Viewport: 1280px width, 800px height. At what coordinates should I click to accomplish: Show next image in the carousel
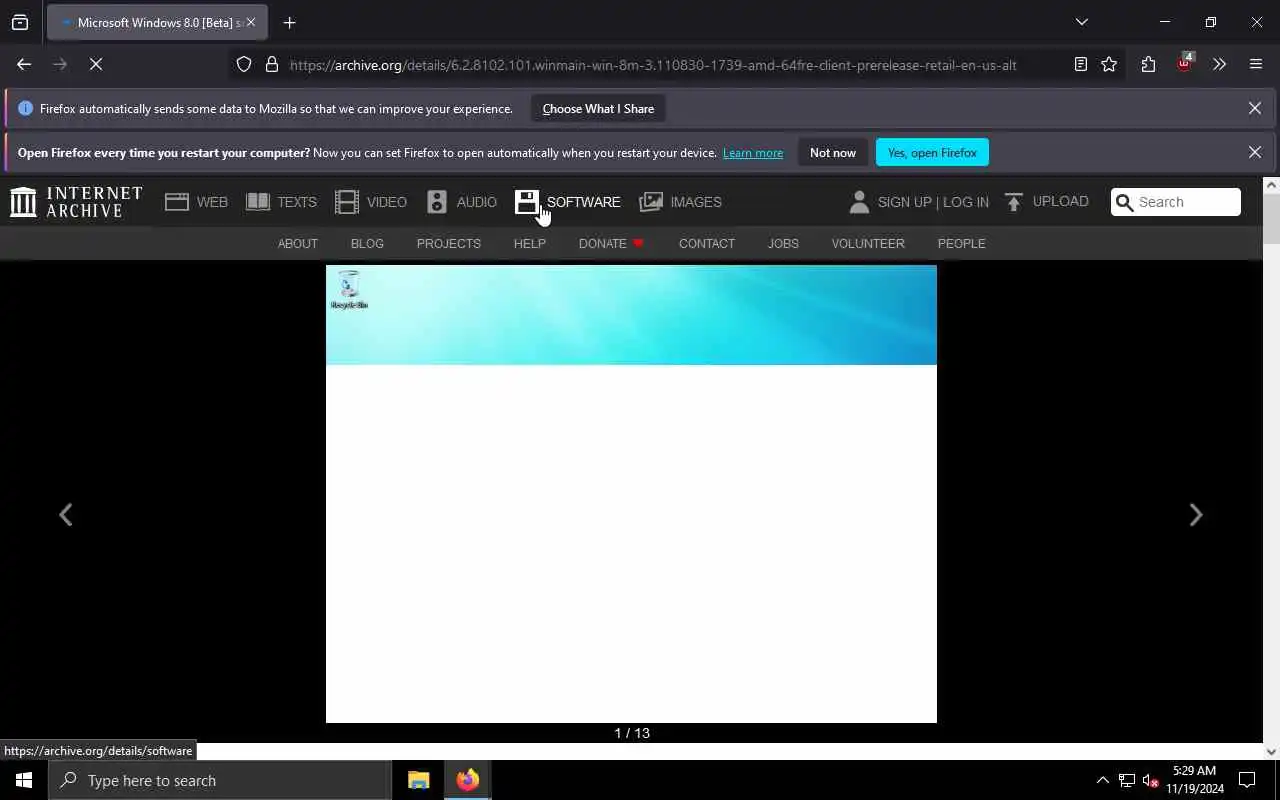point(1195,515)
